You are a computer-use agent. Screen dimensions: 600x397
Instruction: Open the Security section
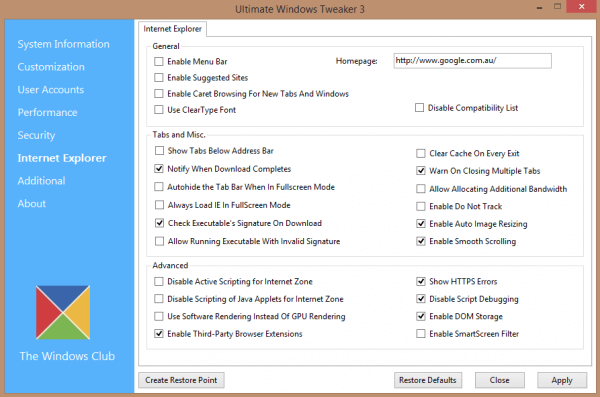[x=36, y=135]
